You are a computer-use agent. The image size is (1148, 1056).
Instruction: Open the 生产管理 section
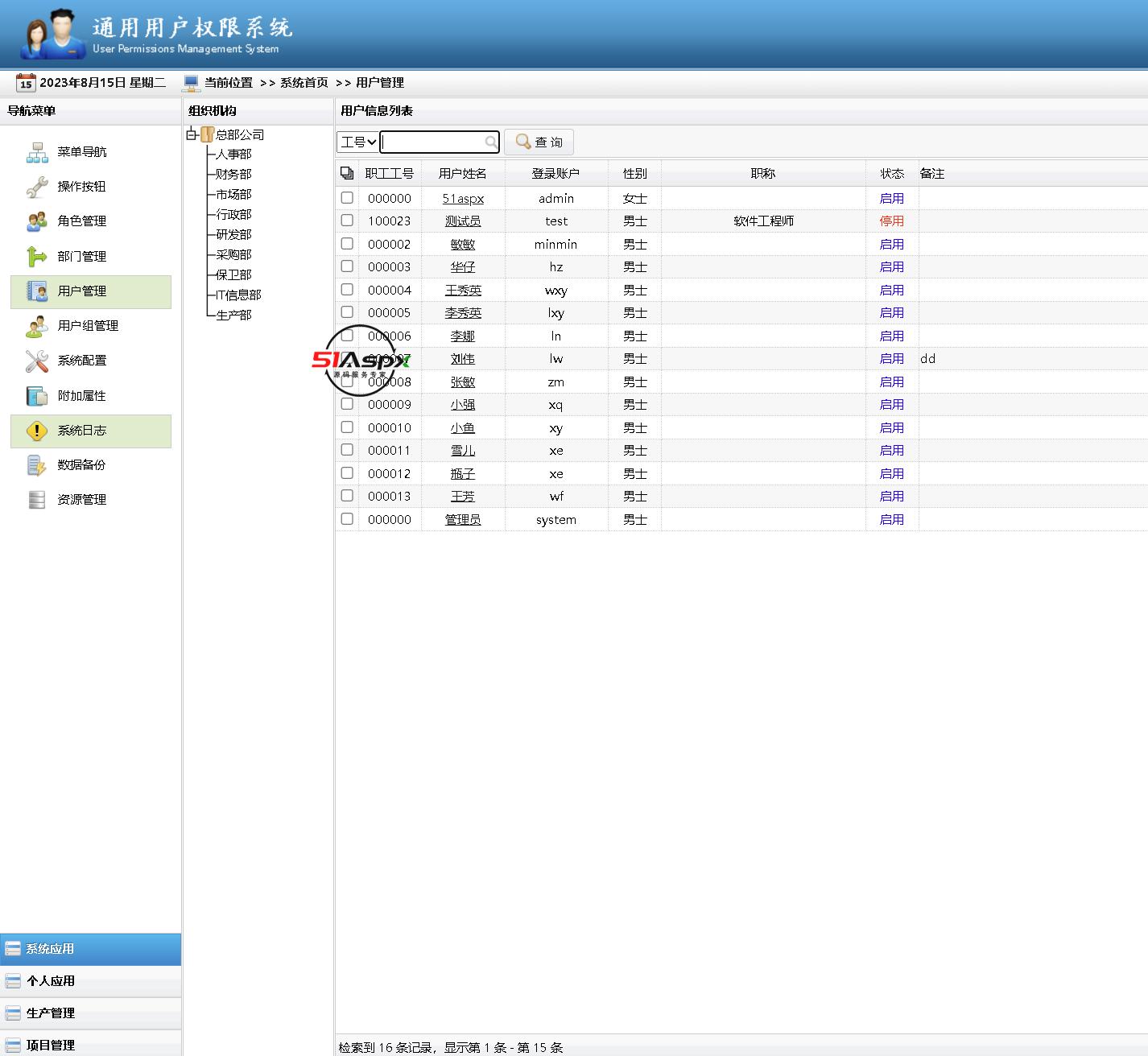pyautogui.click(x=50, y=1013)
